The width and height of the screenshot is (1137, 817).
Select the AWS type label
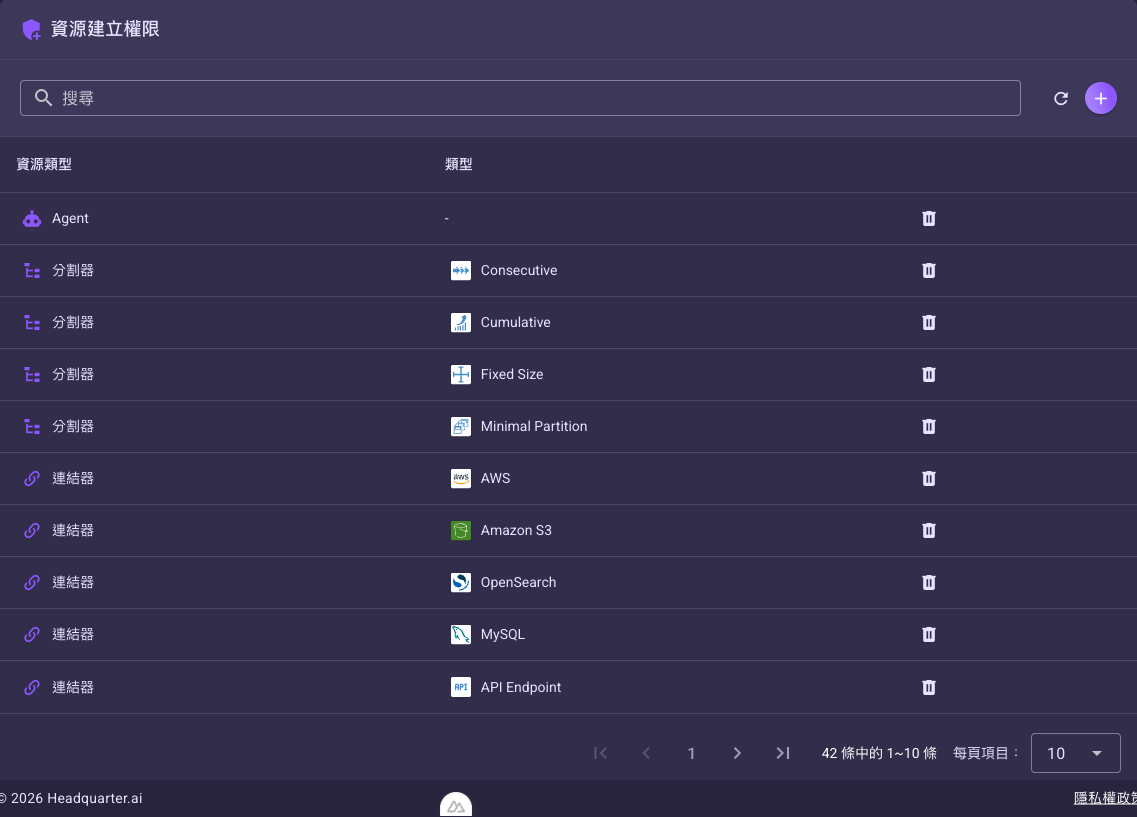tap(495, 478)
